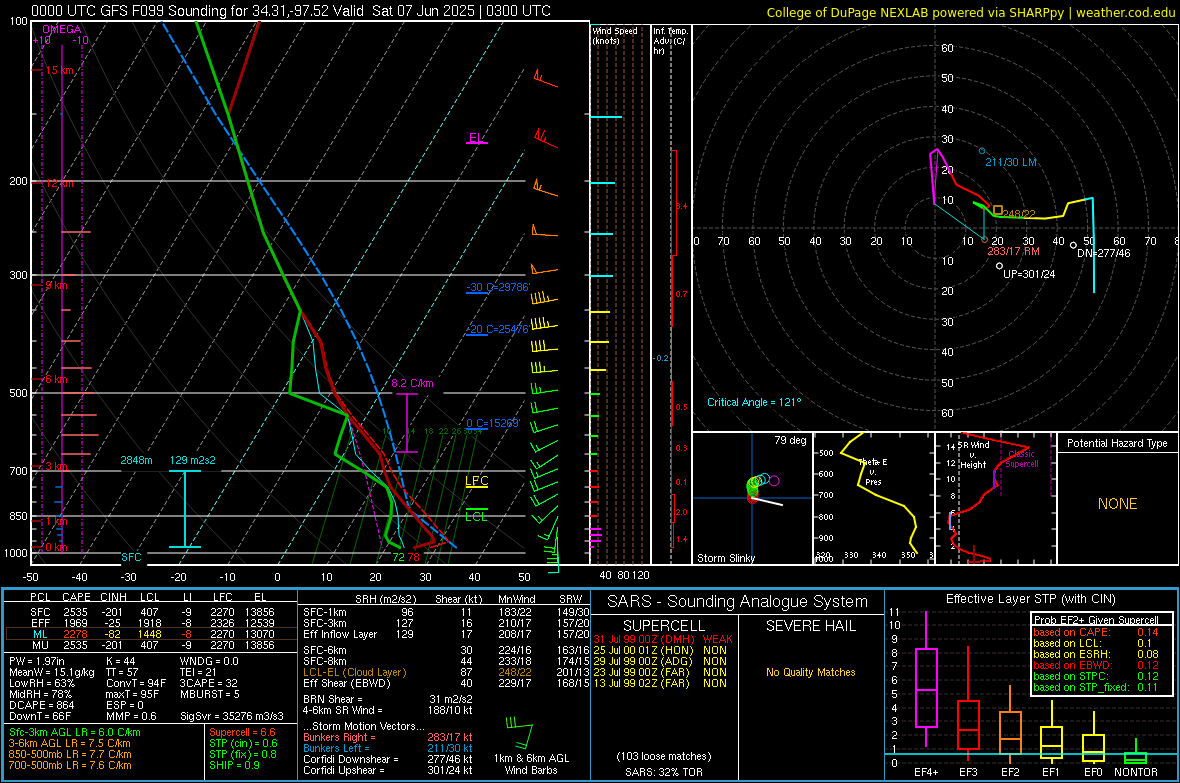
Task: Click the based on CAPE: 0.14 legend row
Action: click(x=1096, y=632)
